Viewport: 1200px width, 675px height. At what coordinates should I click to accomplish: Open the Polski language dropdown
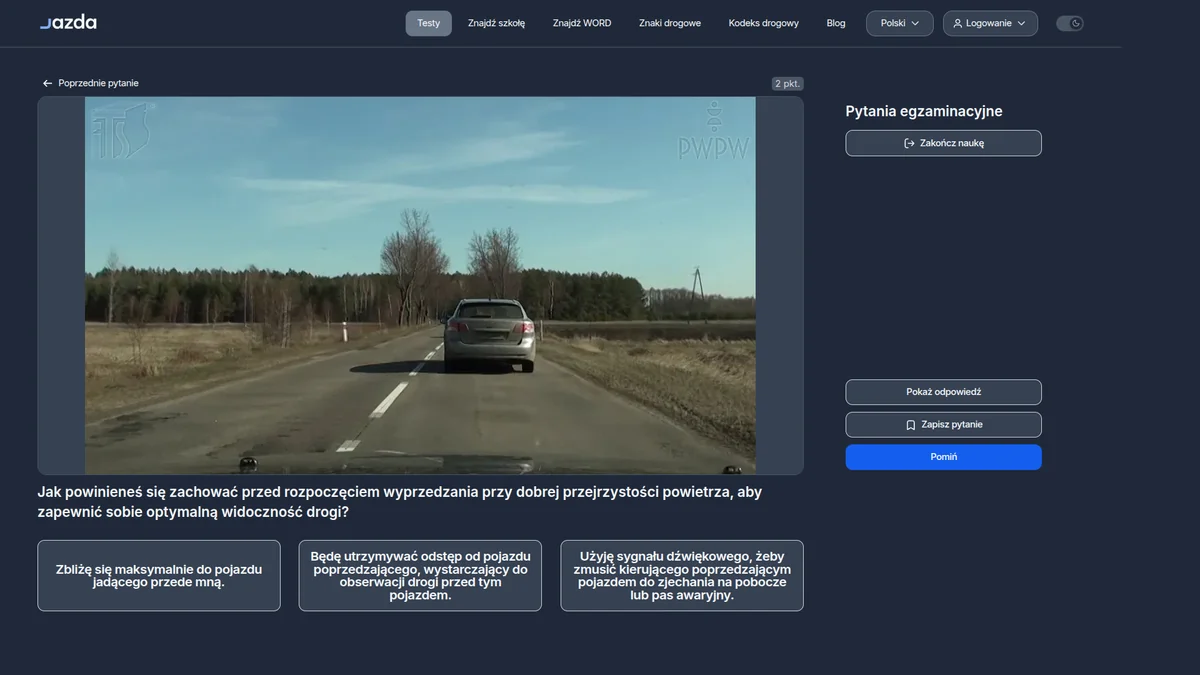tap(900, 24)
